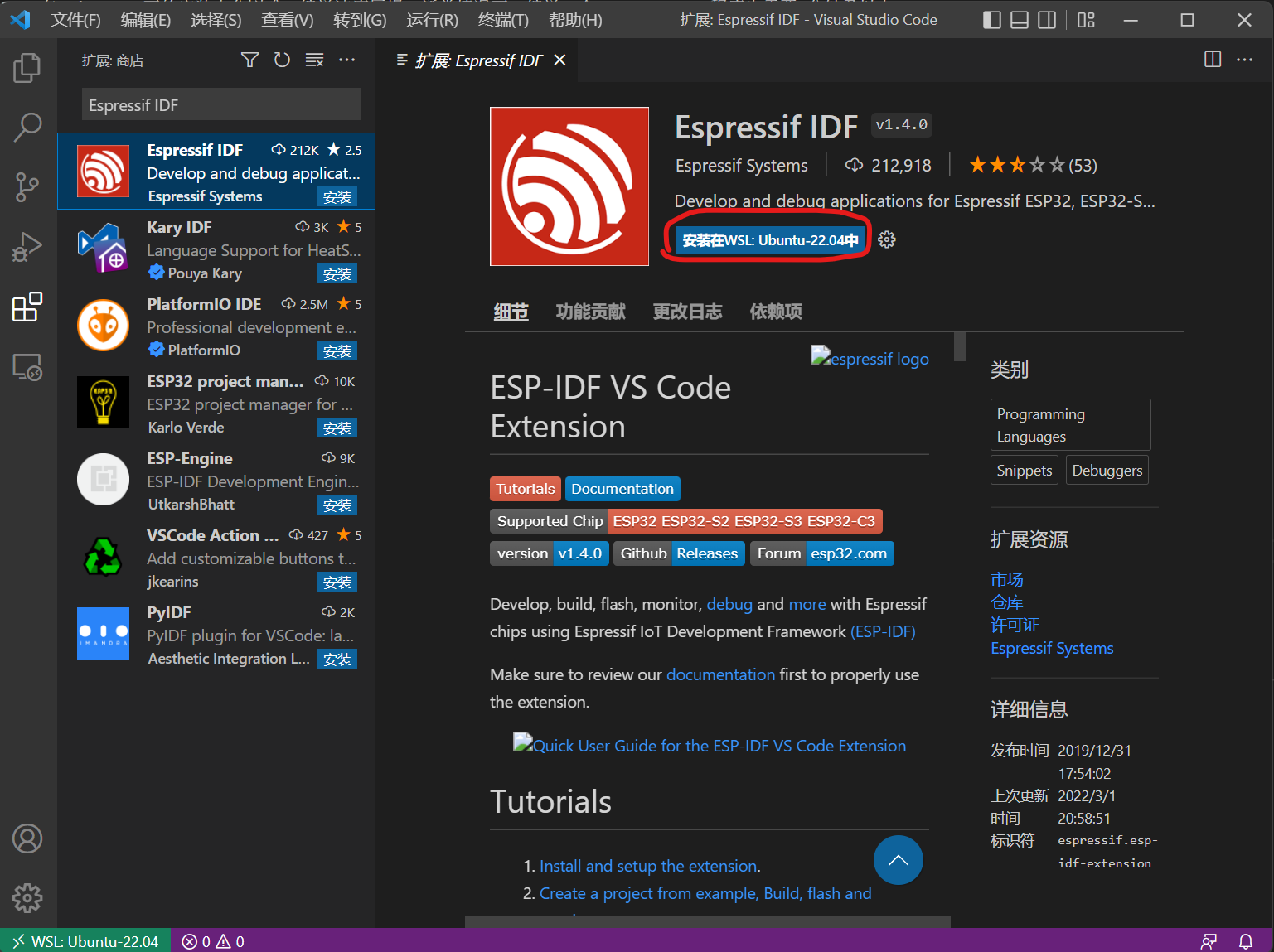
Task: Split the editor to the right
Action: tap(1213, 60)
